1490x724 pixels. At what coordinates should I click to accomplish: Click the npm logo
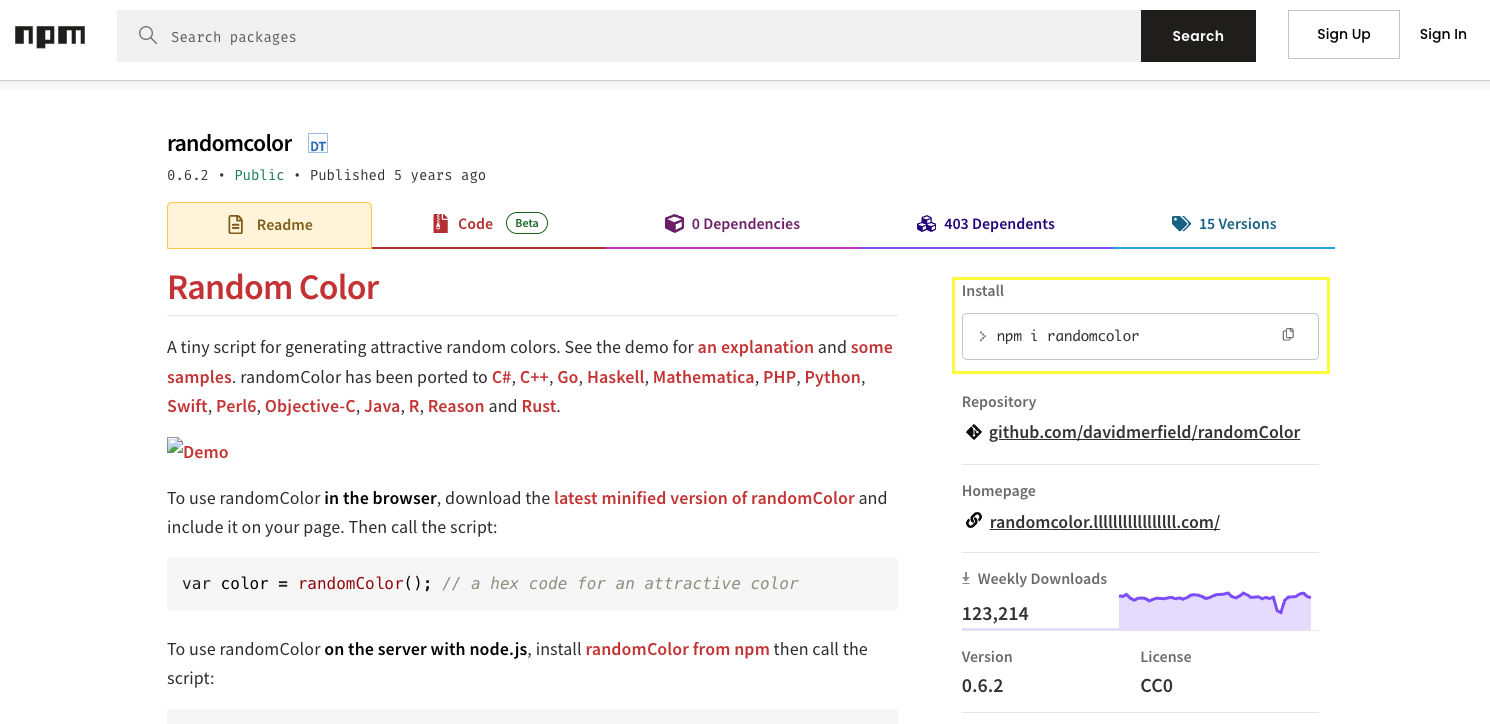point(50,36)
